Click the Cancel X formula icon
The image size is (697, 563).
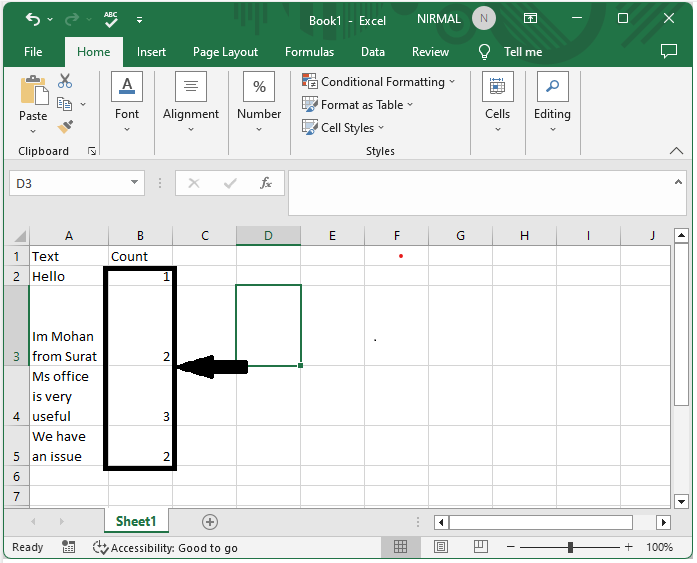pyautogui.click(x=194, y=183)
